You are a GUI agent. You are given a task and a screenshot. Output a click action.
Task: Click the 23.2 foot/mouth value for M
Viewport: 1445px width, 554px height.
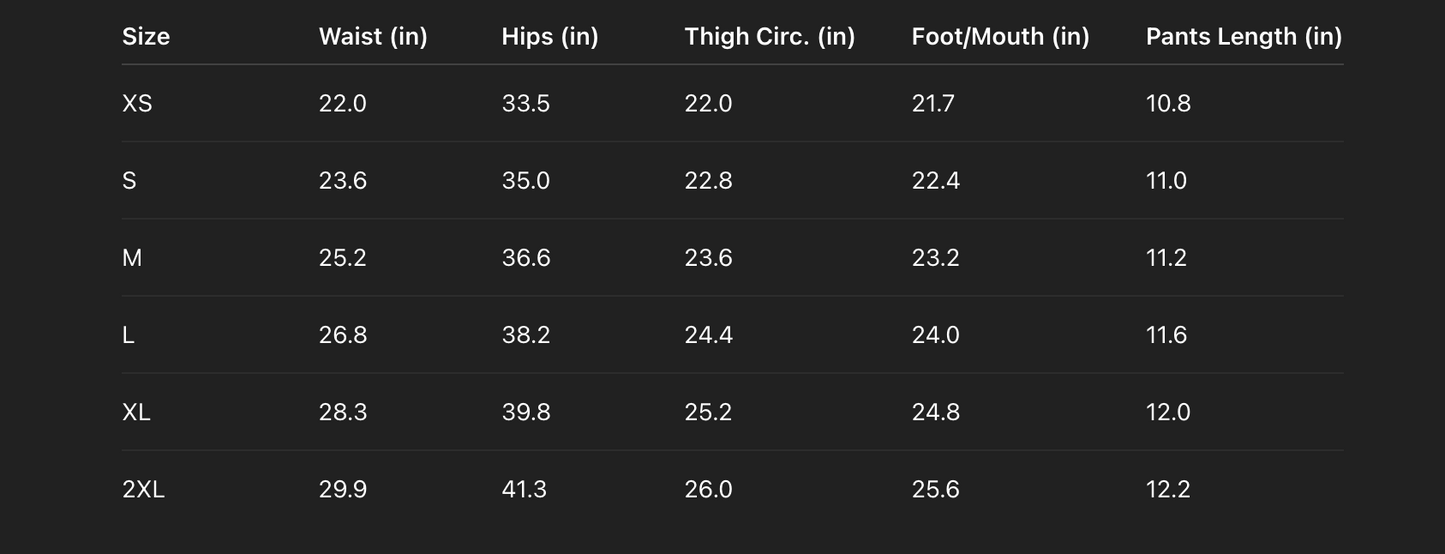point(935,258)
